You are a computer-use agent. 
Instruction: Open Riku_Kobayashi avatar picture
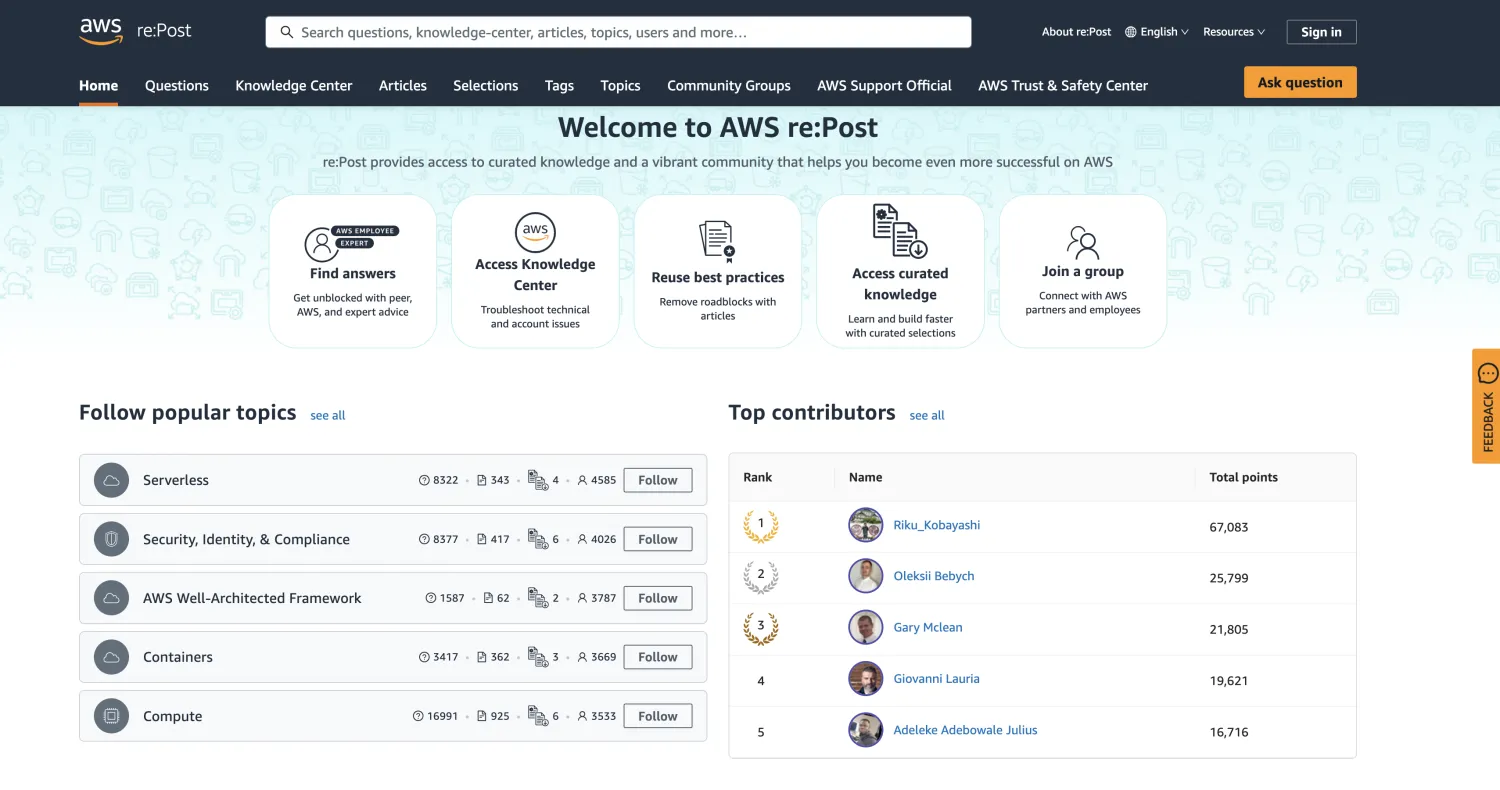click(x=866, y=525)
